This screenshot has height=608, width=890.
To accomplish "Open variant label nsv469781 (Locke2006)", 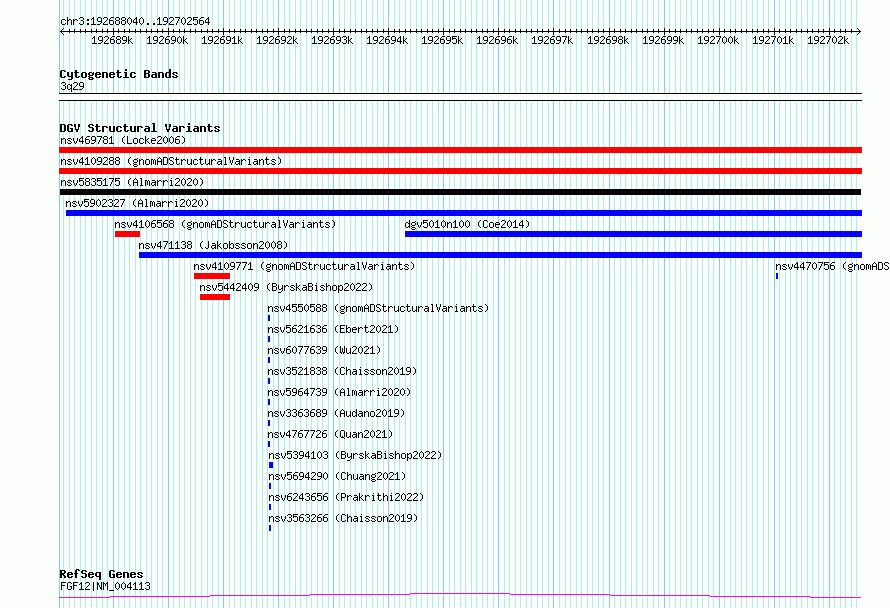I will point(123,140).
